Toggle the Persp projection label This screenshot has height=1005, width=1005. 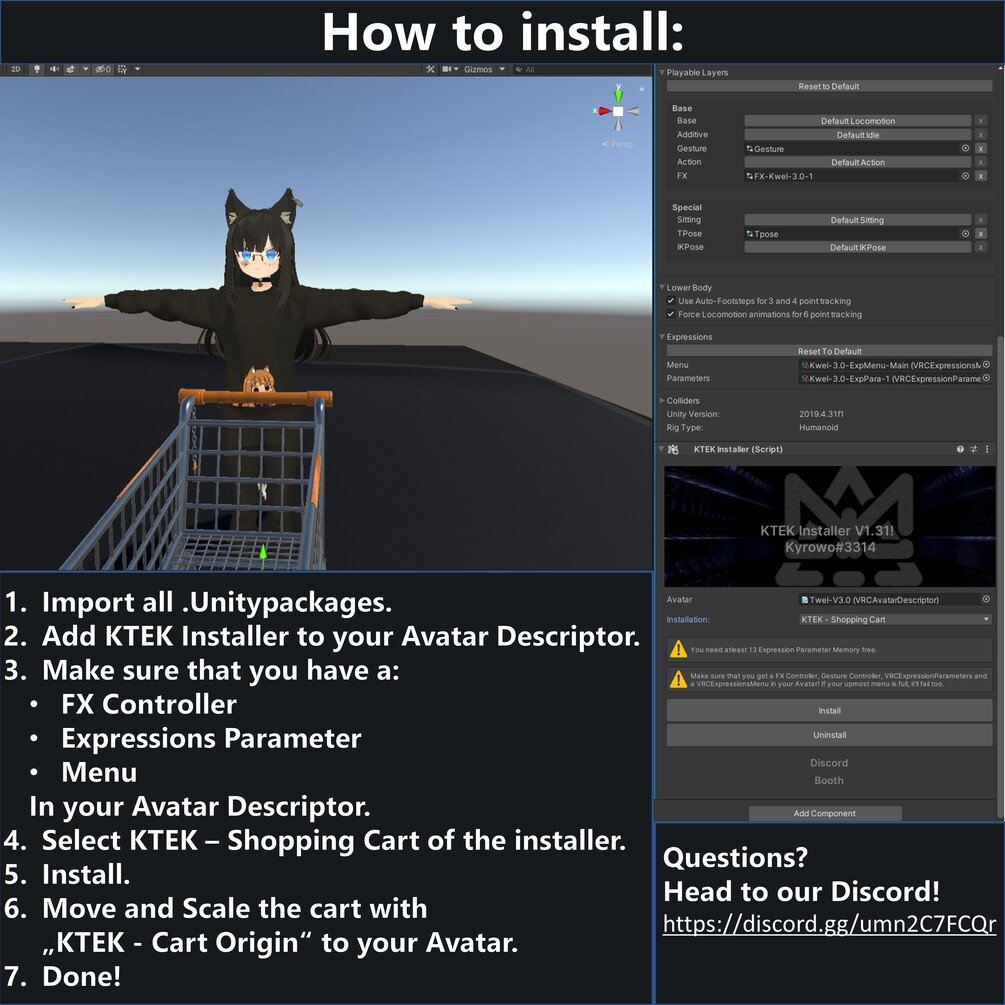pyautogui.click(x=617, y=144)
